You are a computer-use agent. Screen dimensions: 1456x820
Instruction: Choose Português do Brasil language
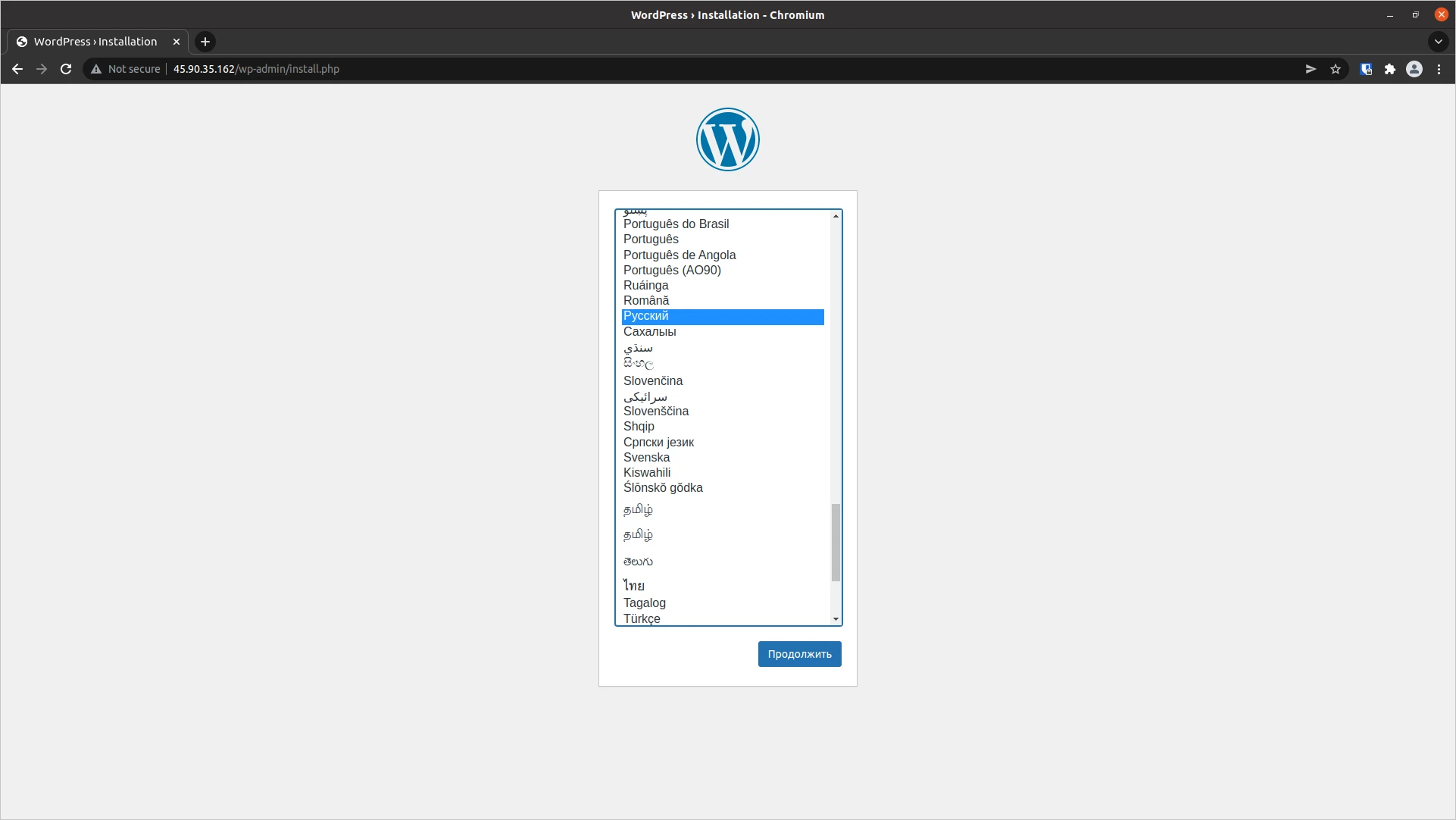[675, 224]
